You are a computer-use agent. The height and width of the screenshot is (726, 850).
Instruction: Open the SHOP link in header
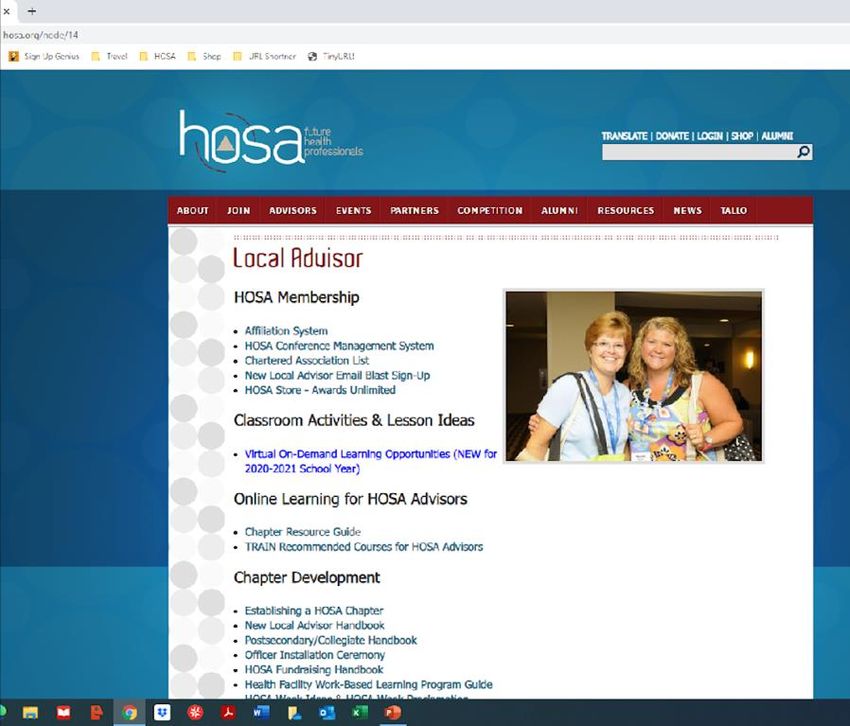pyautogui.click(x=742, y=136)
